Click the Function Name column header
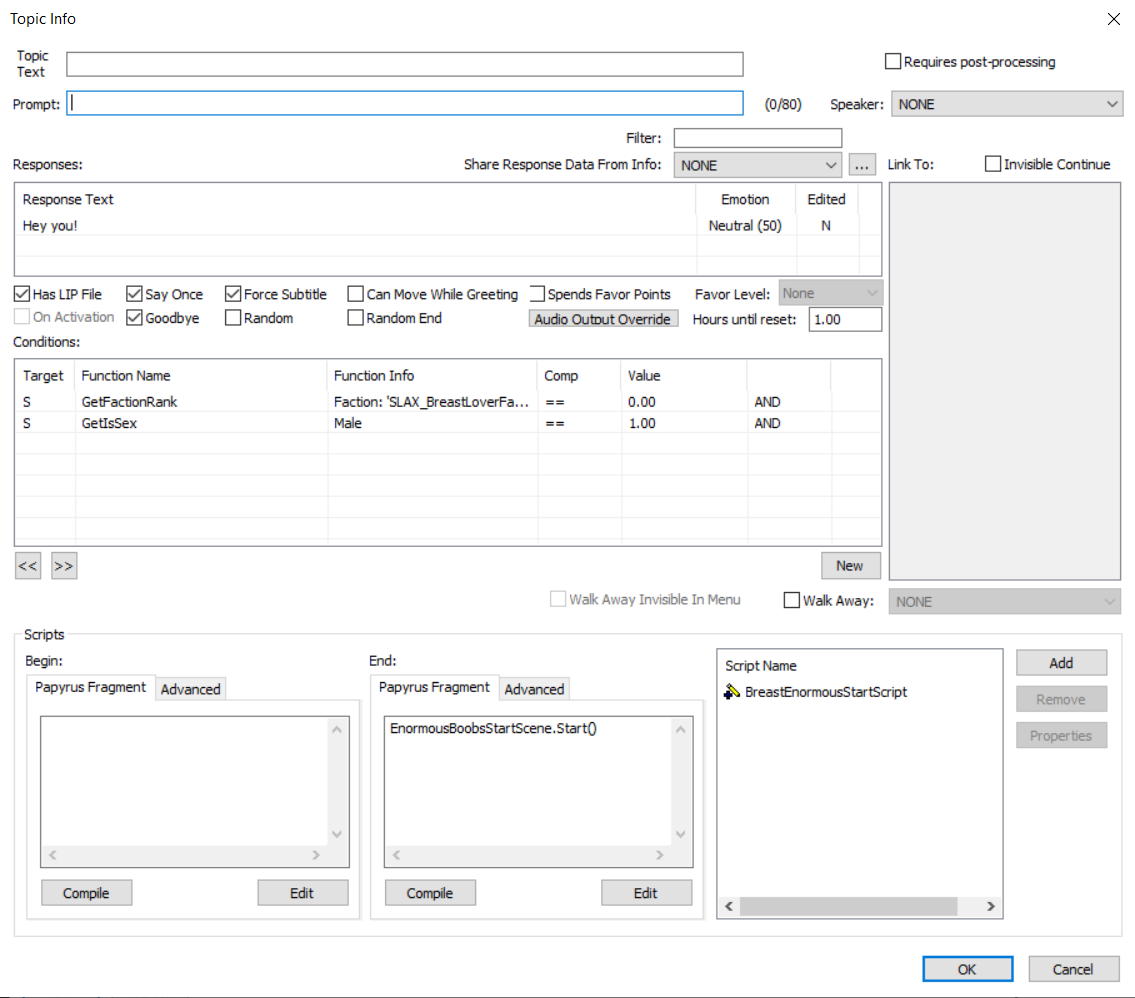 (201, 376)
